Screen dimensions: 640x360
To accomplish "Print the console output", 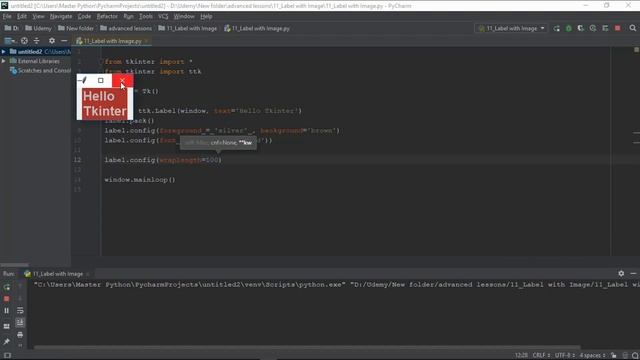I will tap(20, 335).
